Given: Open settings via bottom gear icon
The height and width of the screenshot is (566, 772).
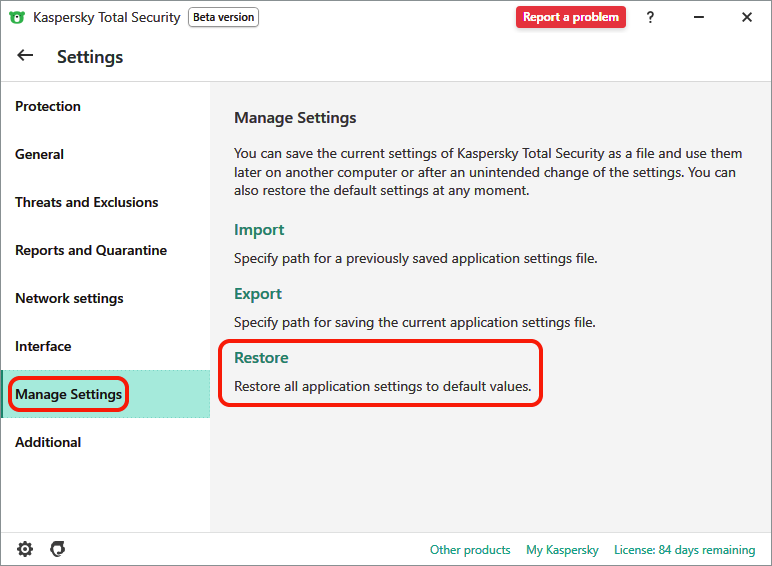Looking at the screenshot, I should 25,549.
